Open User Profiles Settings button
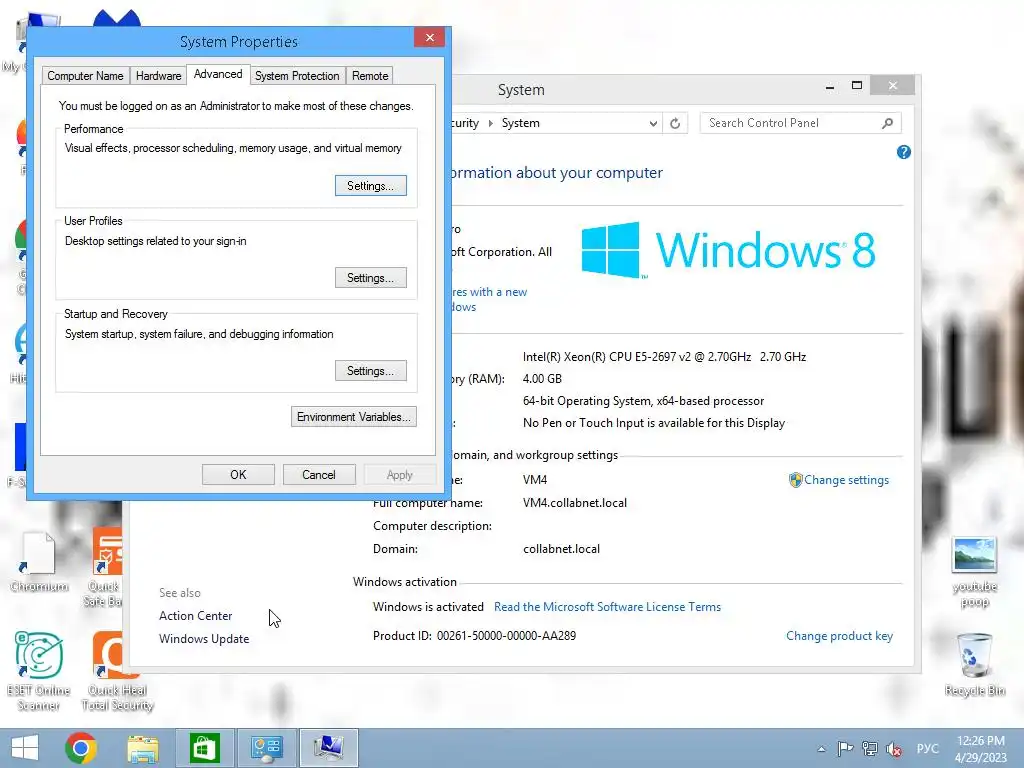Screen dimensions: 1024x768 370,278
